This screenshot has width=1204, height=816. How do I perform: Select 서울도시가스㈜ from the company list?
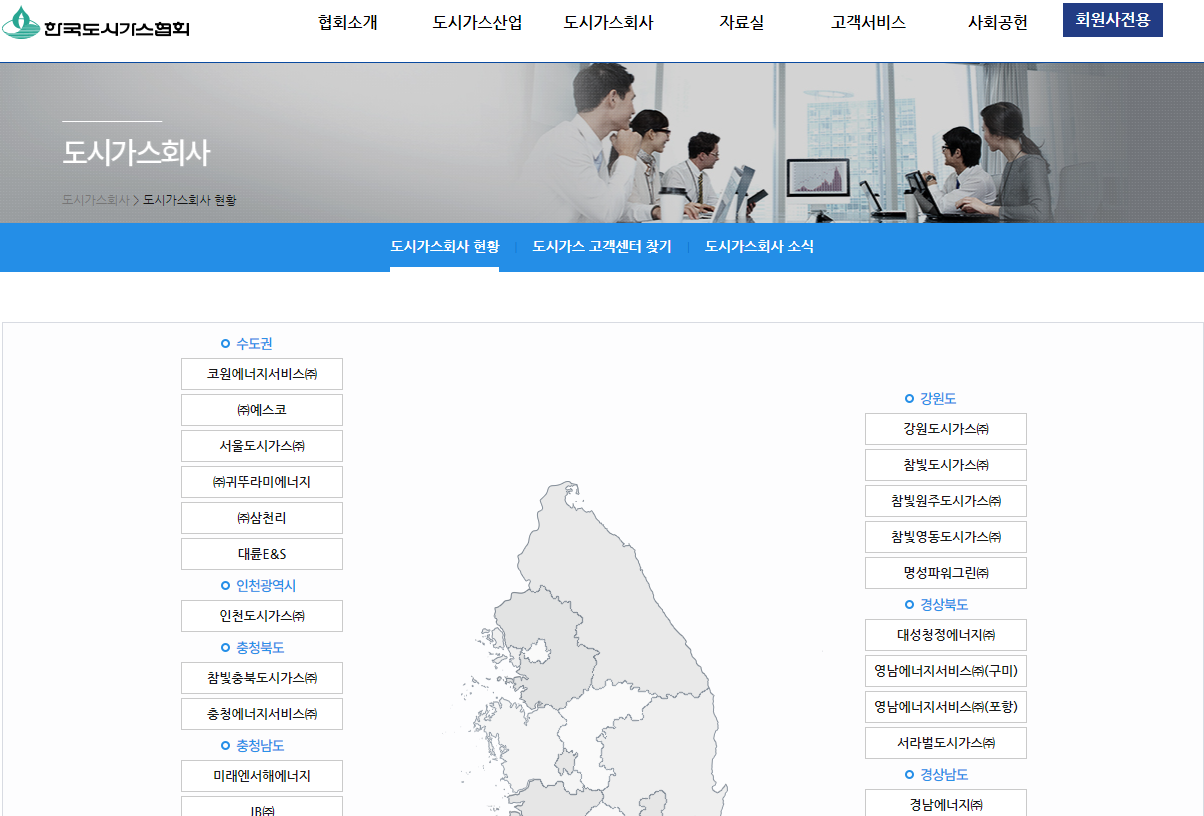260,445
